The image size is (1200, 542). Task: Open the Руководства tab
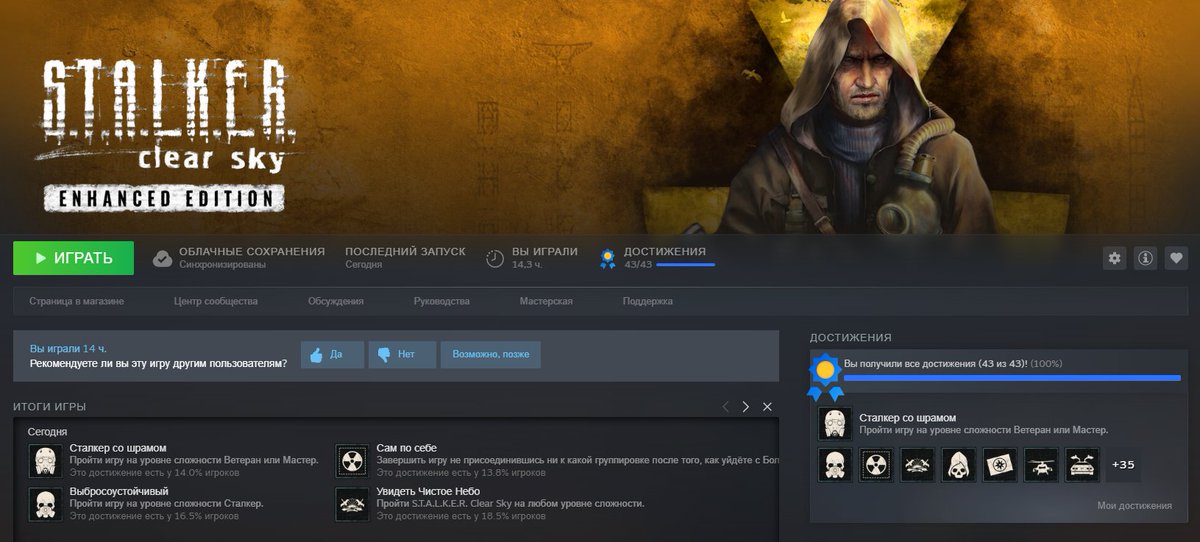[x=441, y=301]
